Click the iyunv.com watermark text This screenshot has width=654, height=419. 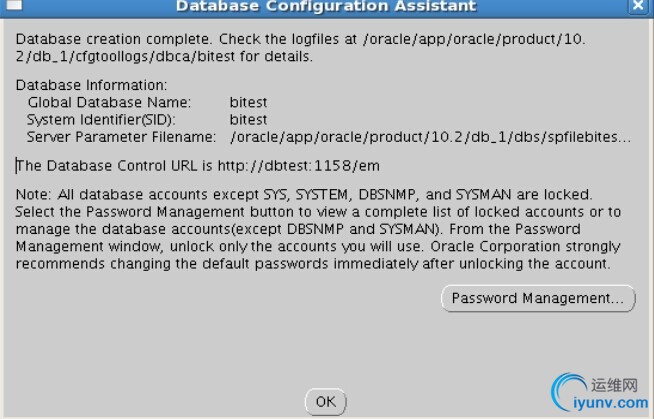610,403
